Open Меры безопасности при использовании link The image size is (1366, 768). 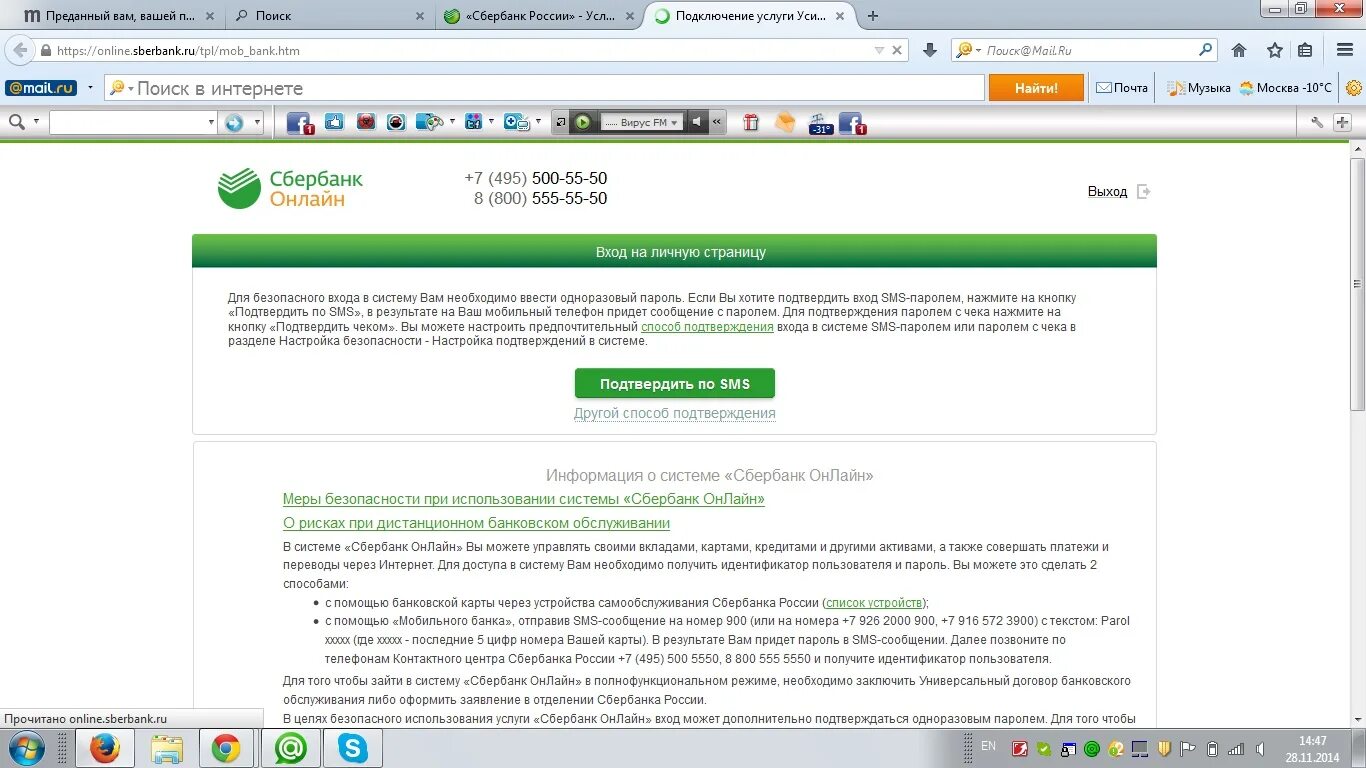pos(523,499)
